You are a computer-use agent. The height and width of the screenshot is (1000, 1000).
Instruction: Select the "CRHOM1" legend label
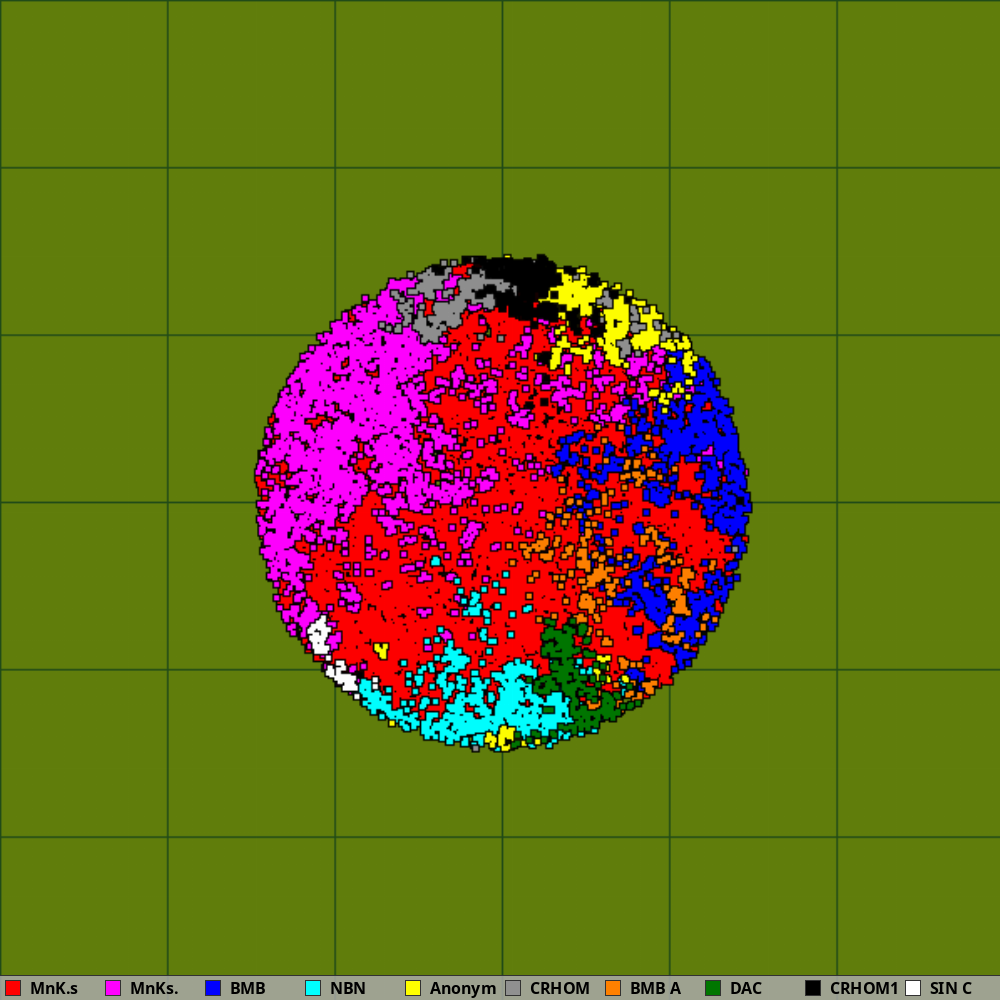pyautogui.click(x=864, y=989)
